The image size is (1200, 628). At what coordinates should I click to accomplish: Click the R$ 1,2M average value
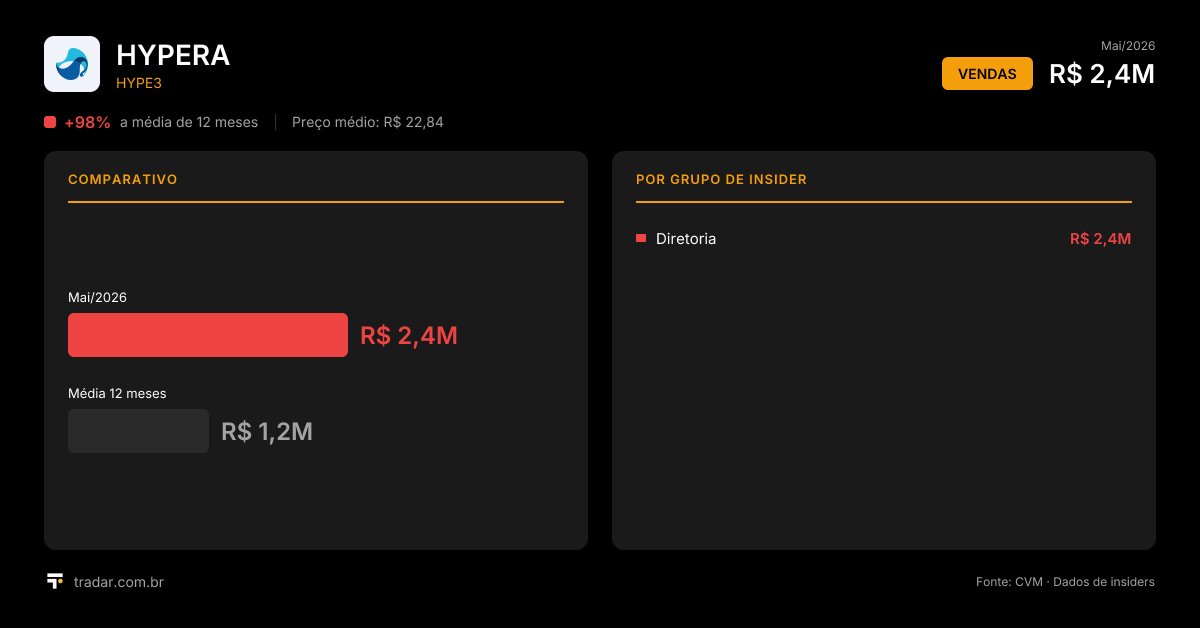(267, 432)
